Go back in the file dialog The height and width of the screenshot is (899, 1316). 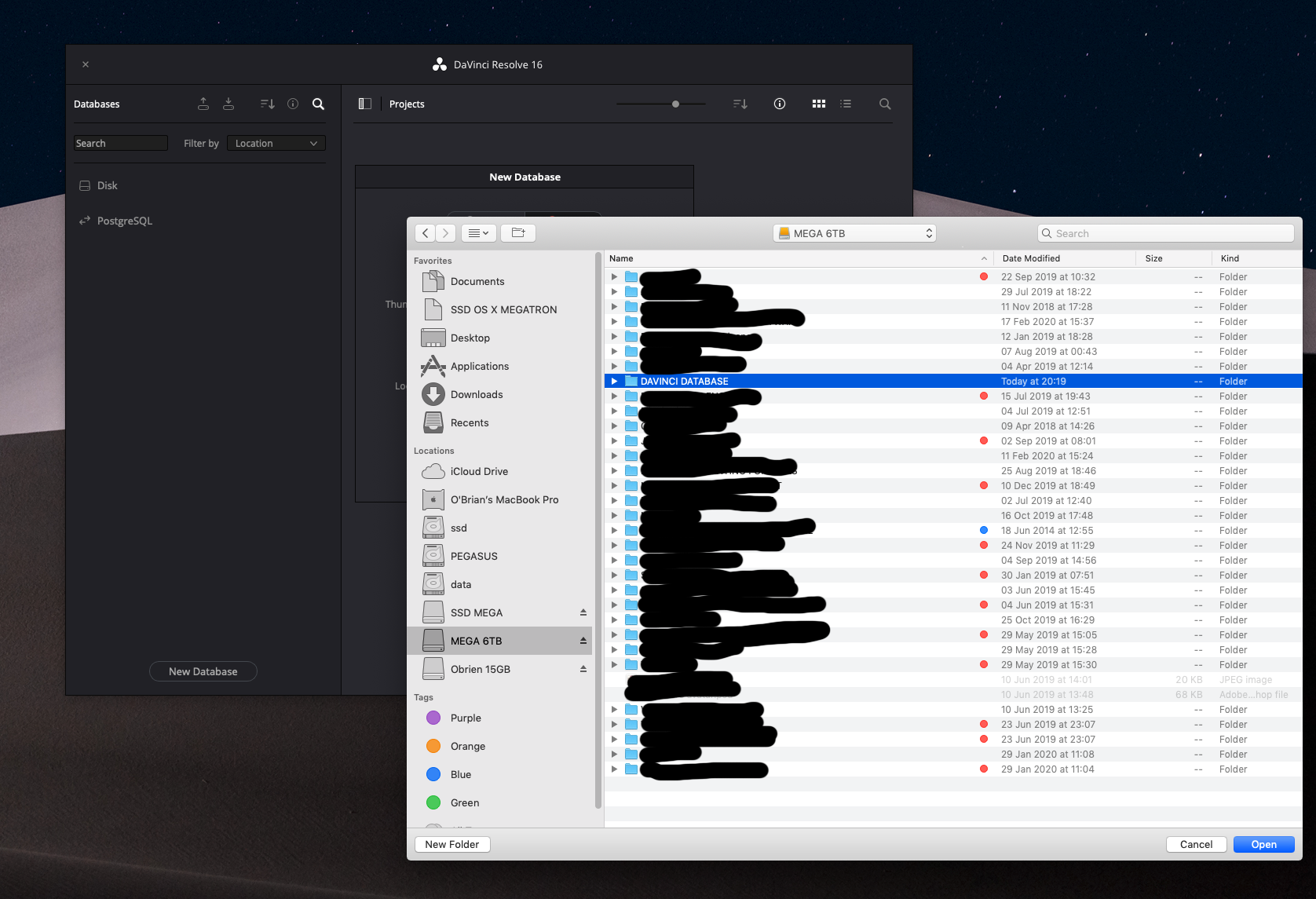coord(425,233)
